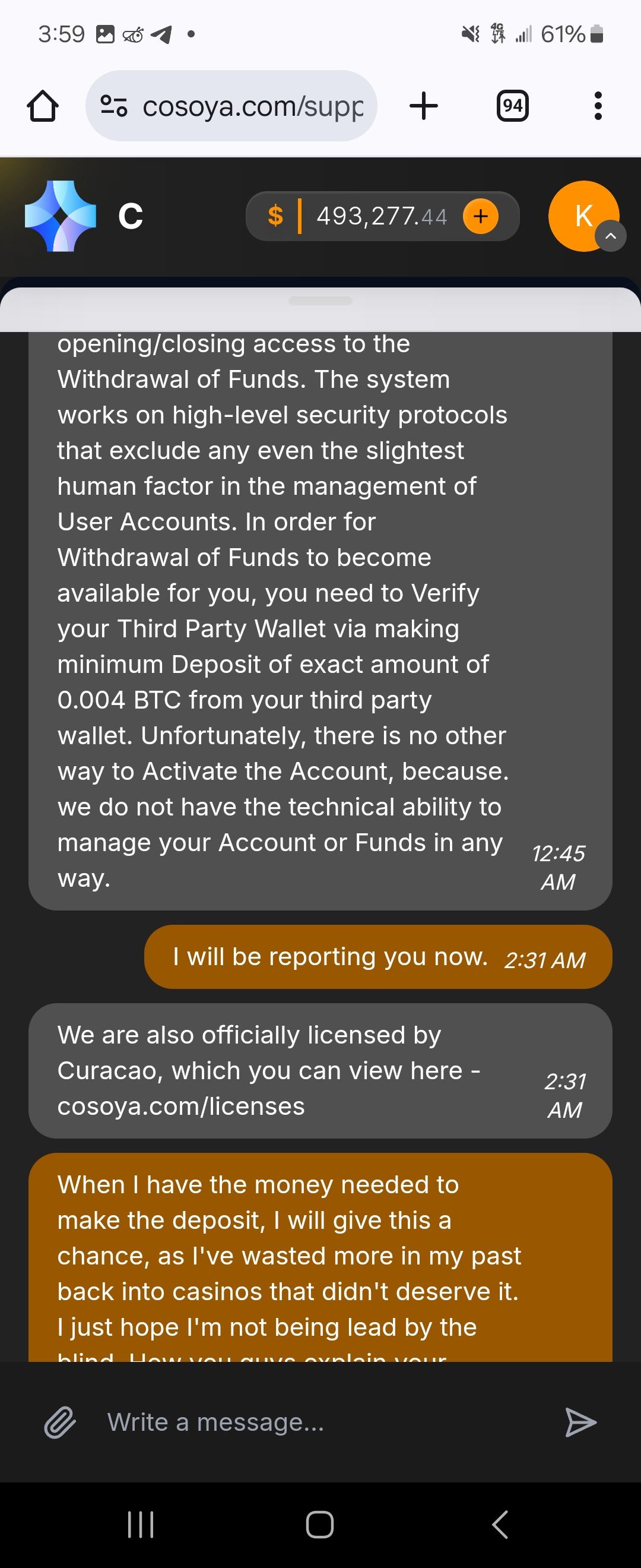The width and height of the screenshot is (641, 1568).
Task: Tap the orange plus deposit button
Action: [x=480, y=216]
